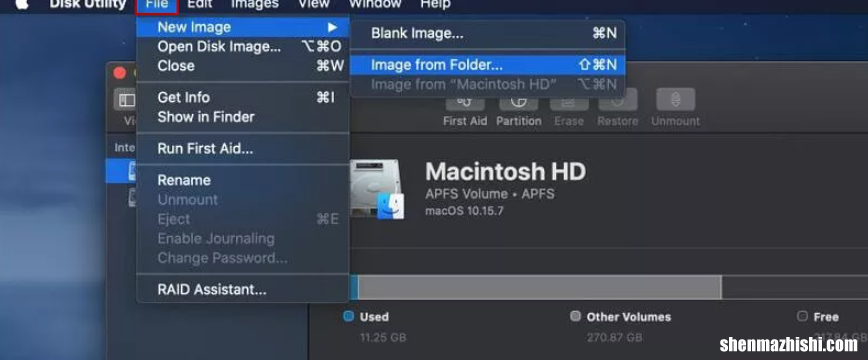Choose Get Info
The width and height of the screenshot is (868, 360).
pyautogui.click(x=243, y=97)
